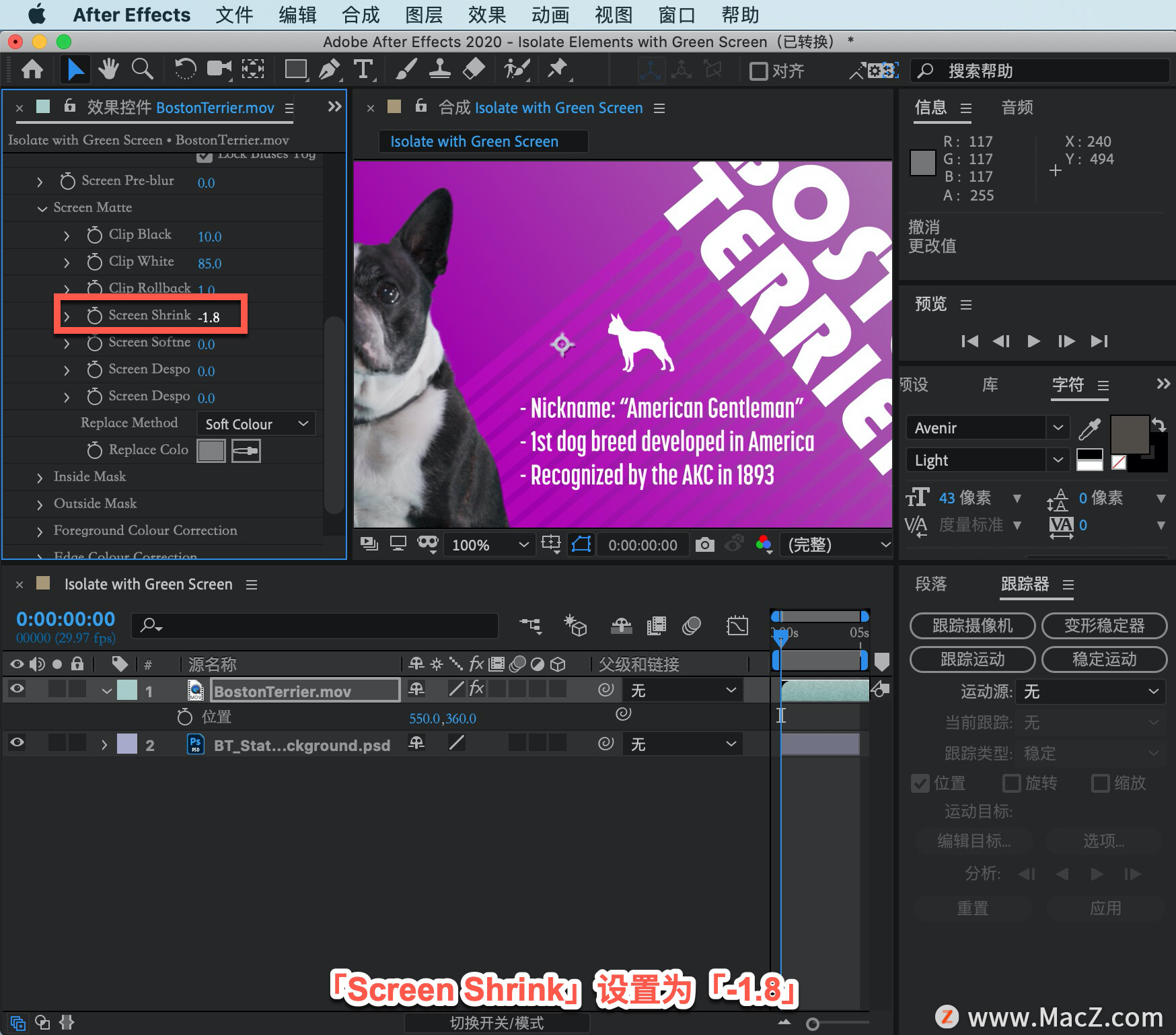Open the Replace Method Soft Colour dropdown
Screen dimensions: 1176x1035
tap(256, 424)
